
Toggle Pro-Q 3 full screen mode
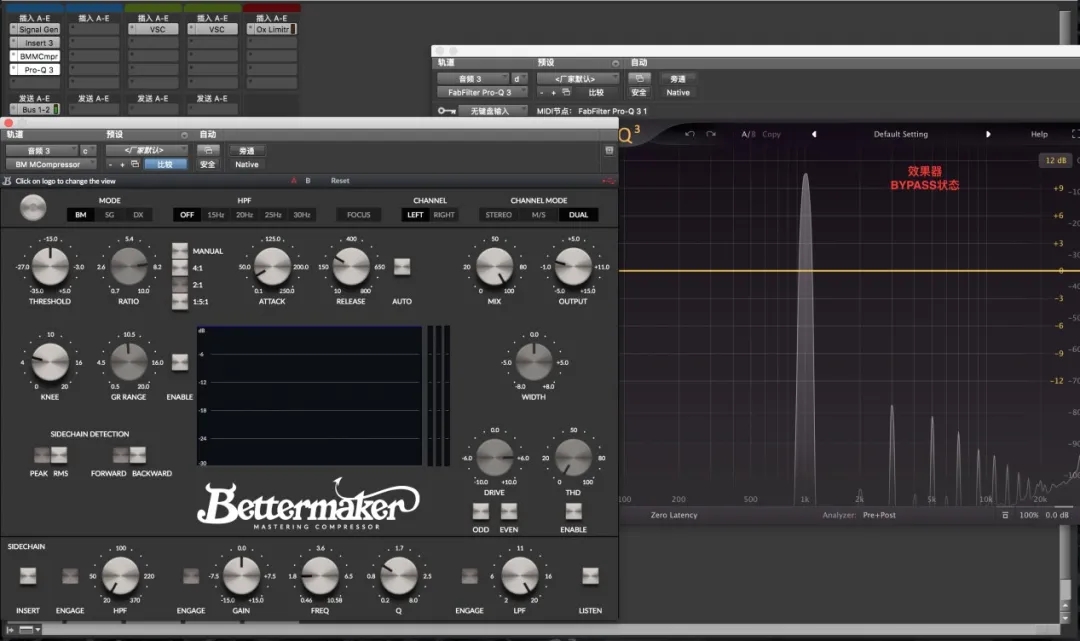1074,134
